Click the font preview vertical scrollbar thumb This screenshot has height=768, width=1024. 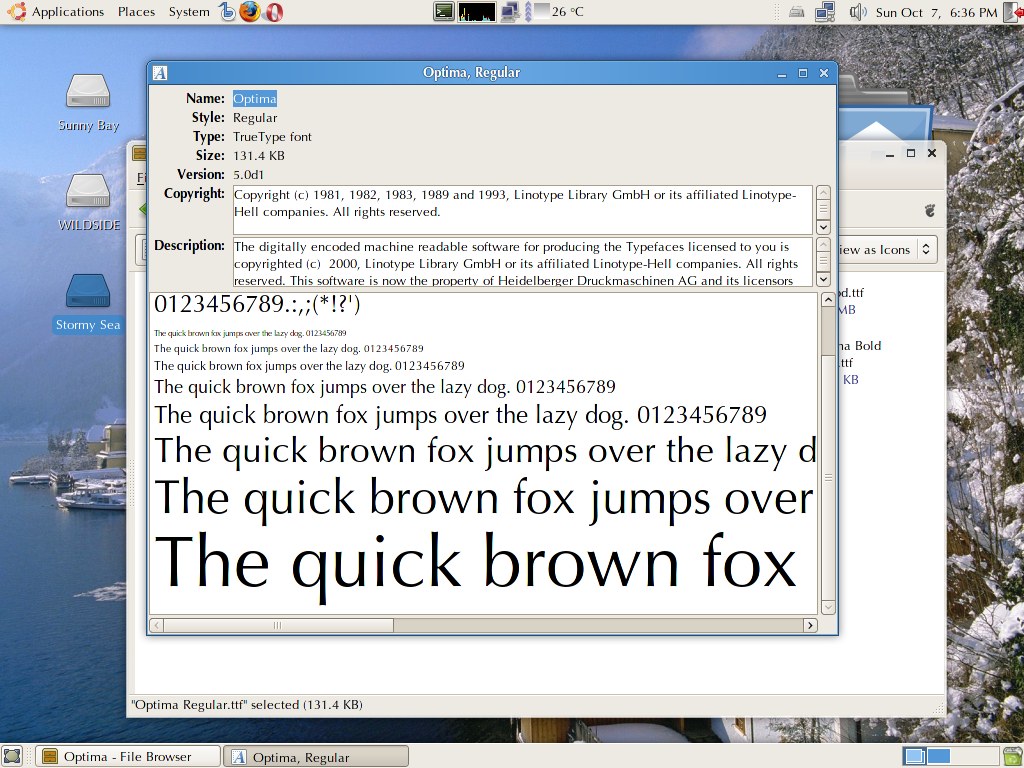(827, 477)
